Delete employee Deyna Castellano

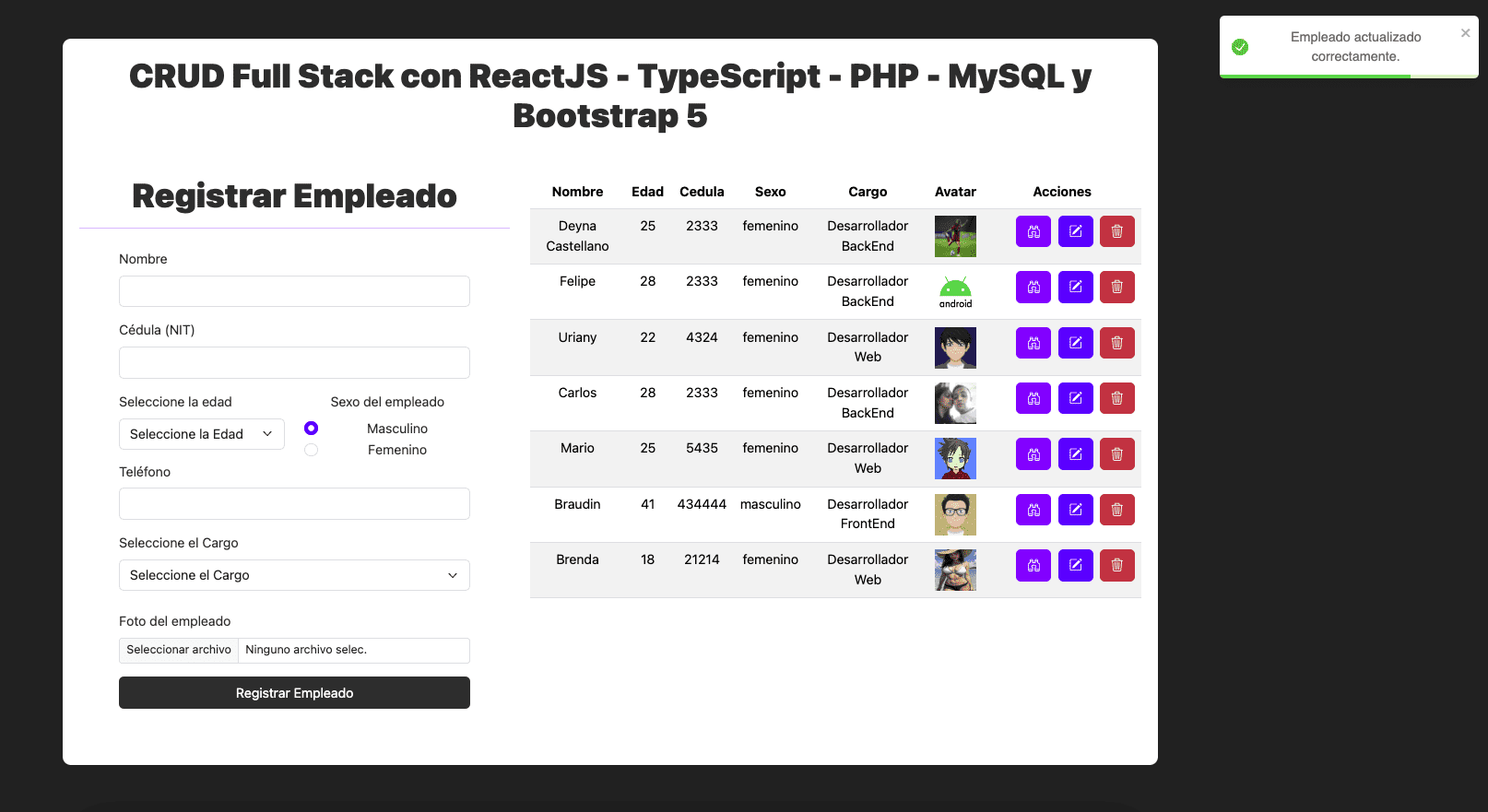tap(1117, 231)
